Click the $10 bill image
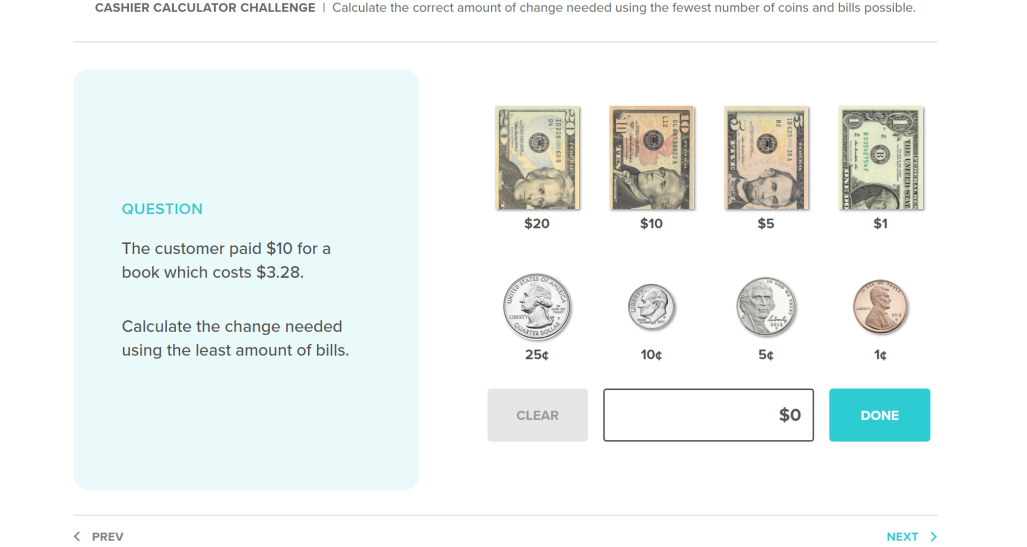Image resolution: width=1027 pixels, height=547 pixels. pos(651,158)
